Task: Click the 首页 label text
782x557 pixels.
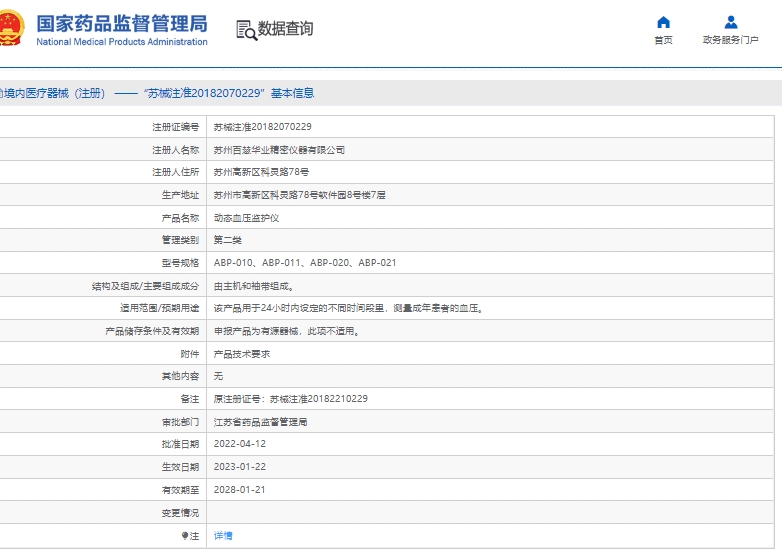Action: point(663,40)
